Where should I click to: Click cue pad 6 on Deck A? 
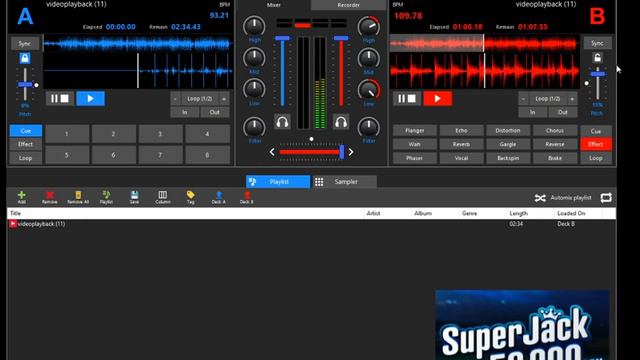pyautogui.click(x=113, y=155)
